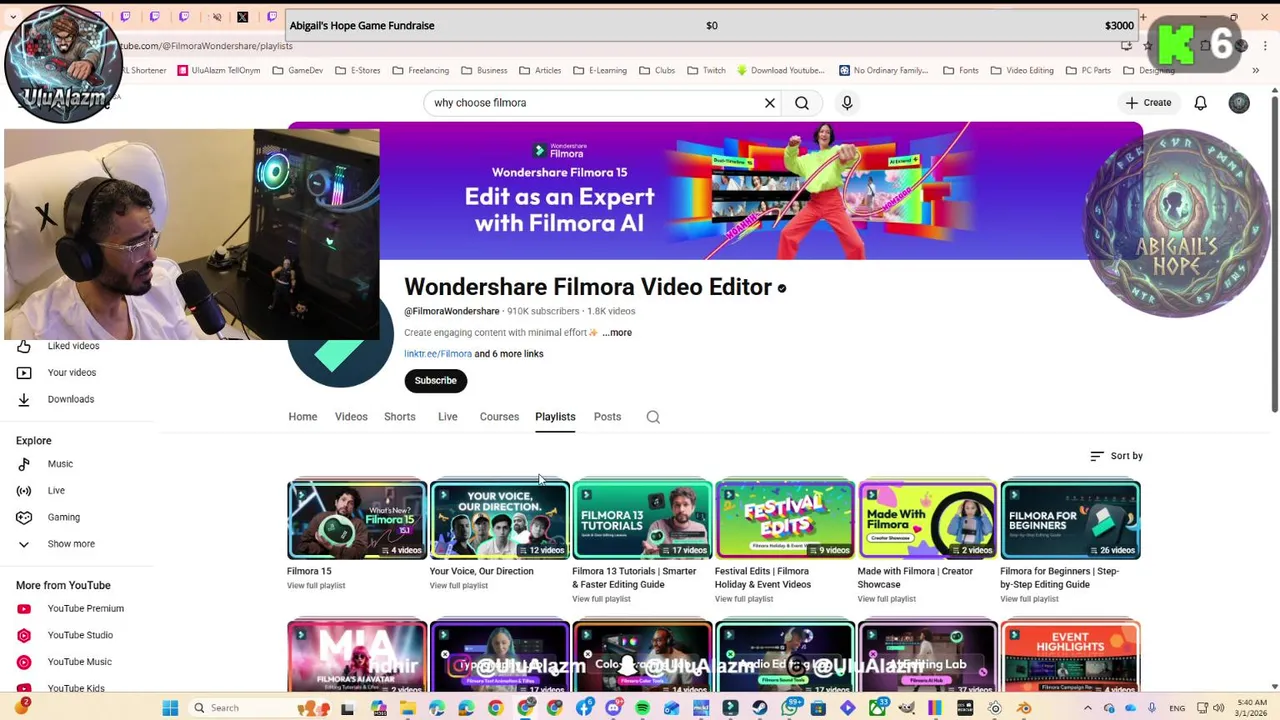Open the taskbar clock and date
Image resolution: width=1280 pixels, height=720 pixels.
pos(1252,708)
